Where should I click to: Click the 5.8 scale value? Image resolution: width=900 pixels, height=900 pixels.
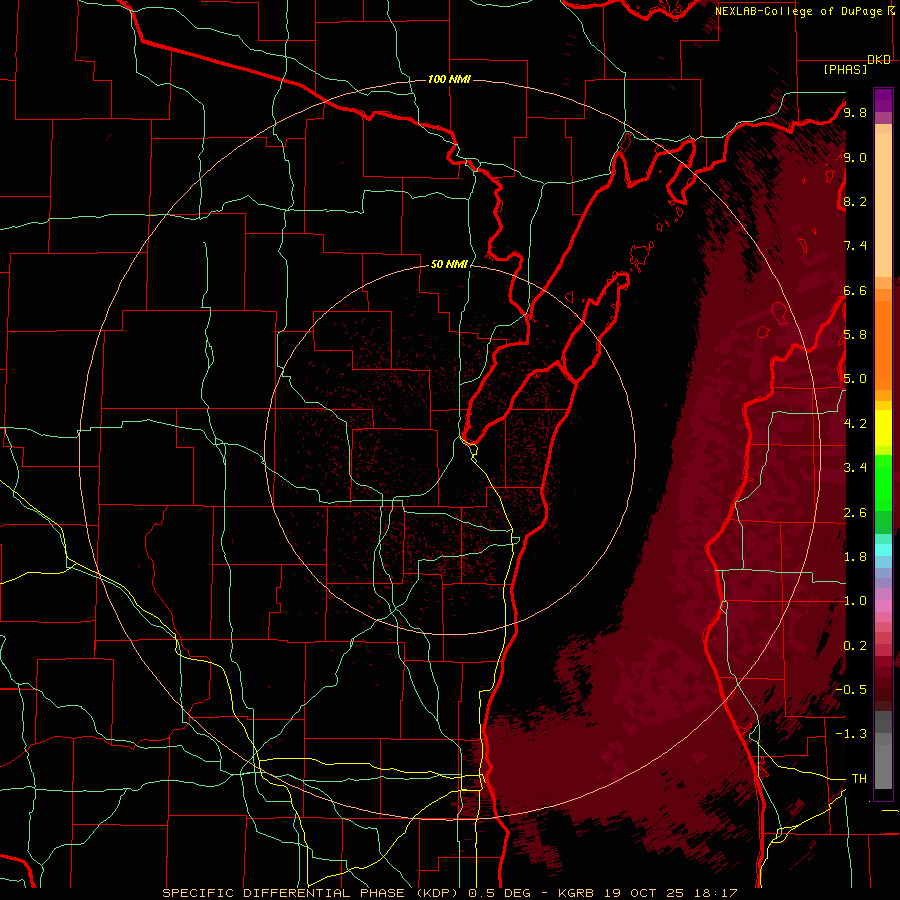click(855, 335)
